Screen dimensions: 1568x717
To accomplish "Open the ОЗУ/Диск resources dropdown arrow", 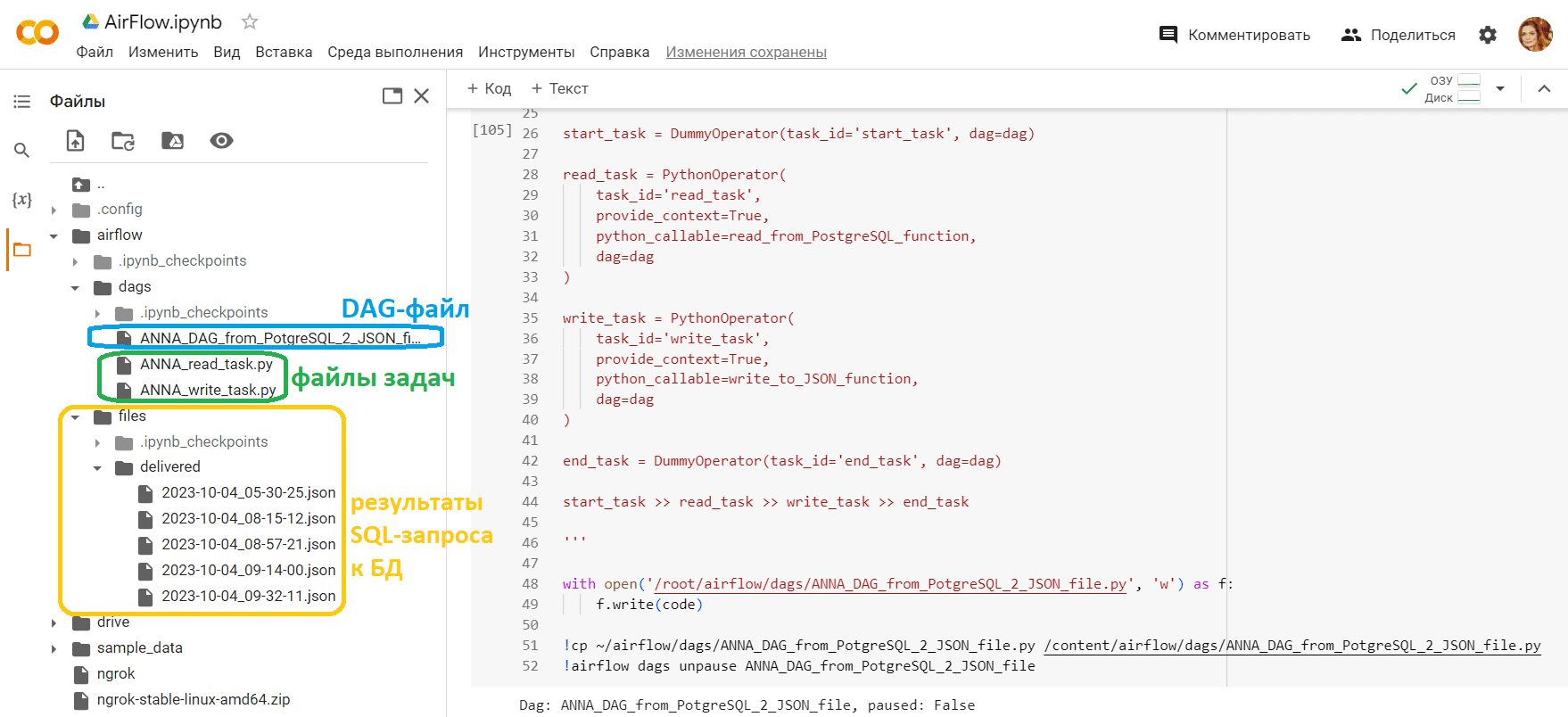I will tap(1500, 88).
